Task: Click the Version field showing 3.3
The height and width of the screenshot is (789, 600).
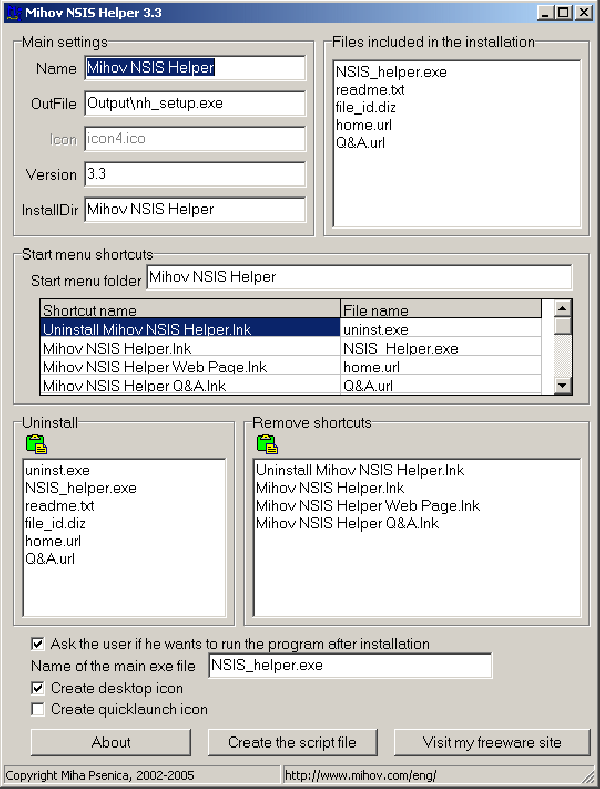Action: (195, 174)
